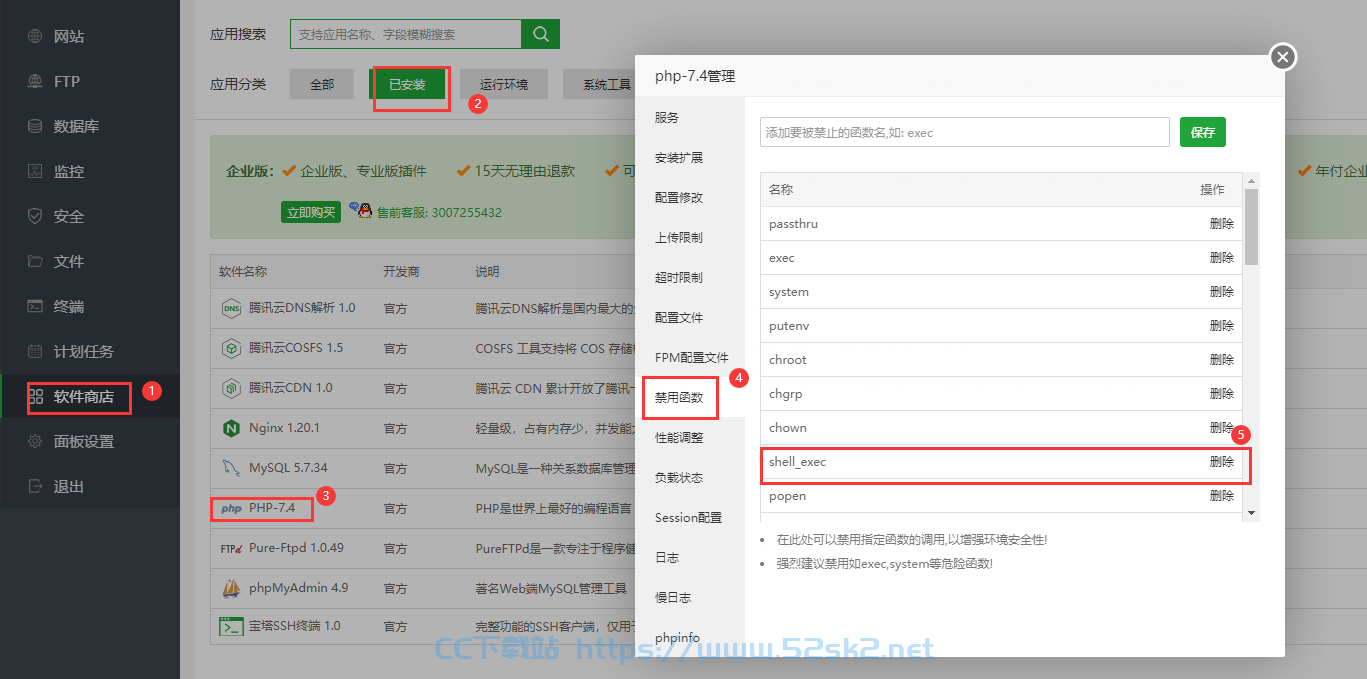Screen dimensions: 1367x679
Task: Click the 宝塔SSH终端 app icon
Action: click(x=231, y=627)
